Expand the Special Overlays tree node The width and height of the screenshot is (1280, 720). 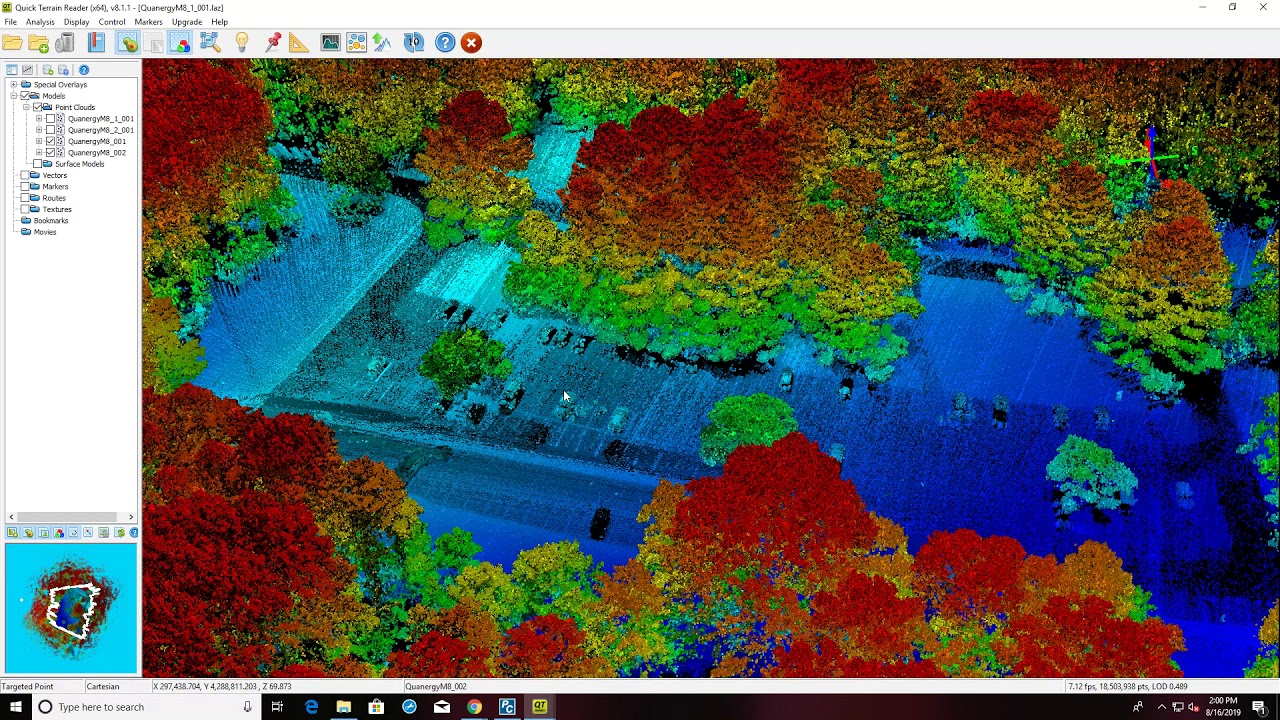[x=14, y=85]
